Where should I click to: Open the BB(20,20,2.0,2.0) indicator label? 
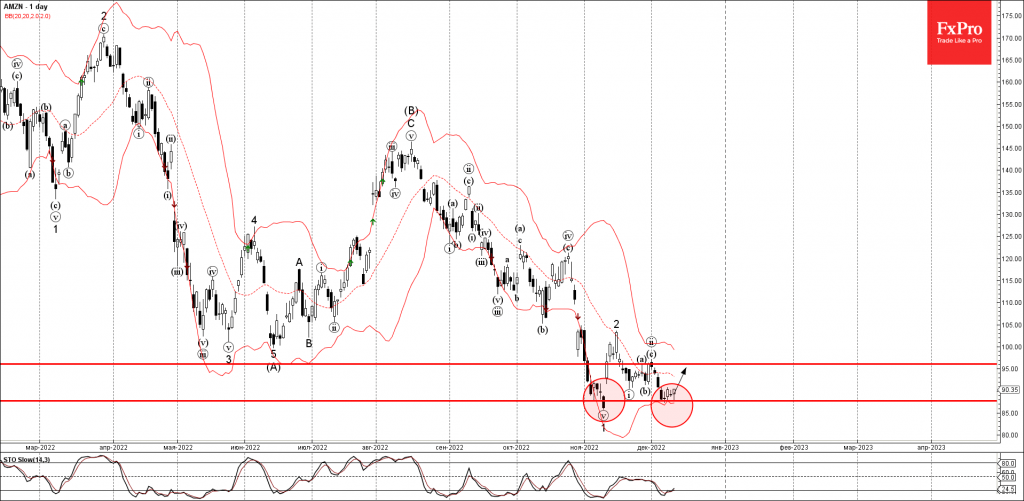click(x=28, y=18)
